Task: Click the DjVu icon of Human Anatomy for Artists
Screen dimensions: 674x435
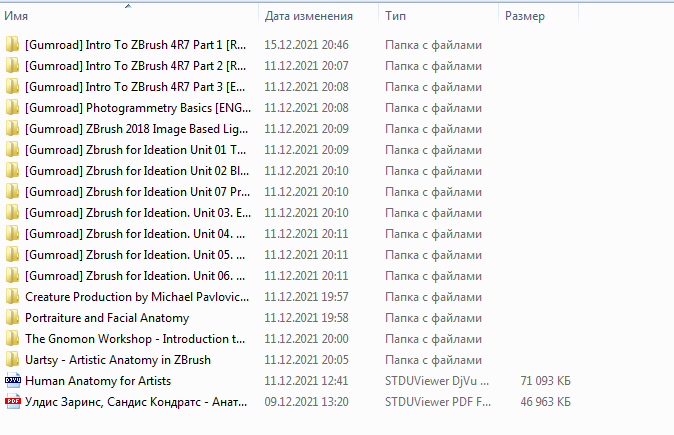Action: tap(12, 380)
